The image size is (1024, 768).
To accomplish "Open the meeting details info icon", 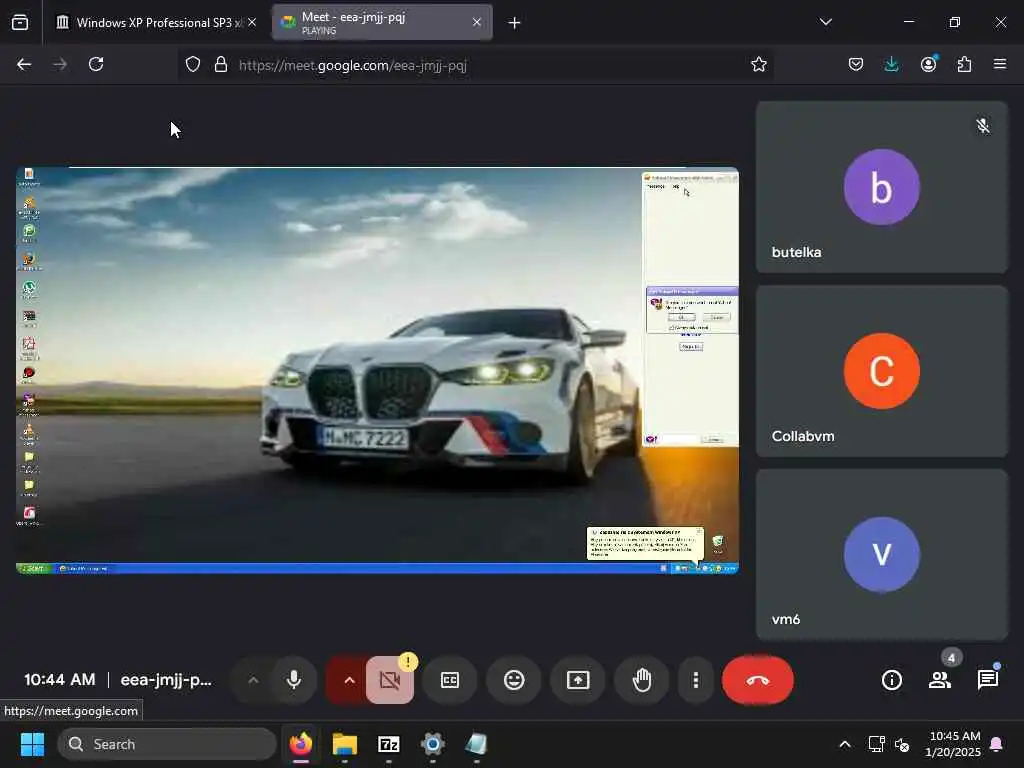I will point(891,680).
